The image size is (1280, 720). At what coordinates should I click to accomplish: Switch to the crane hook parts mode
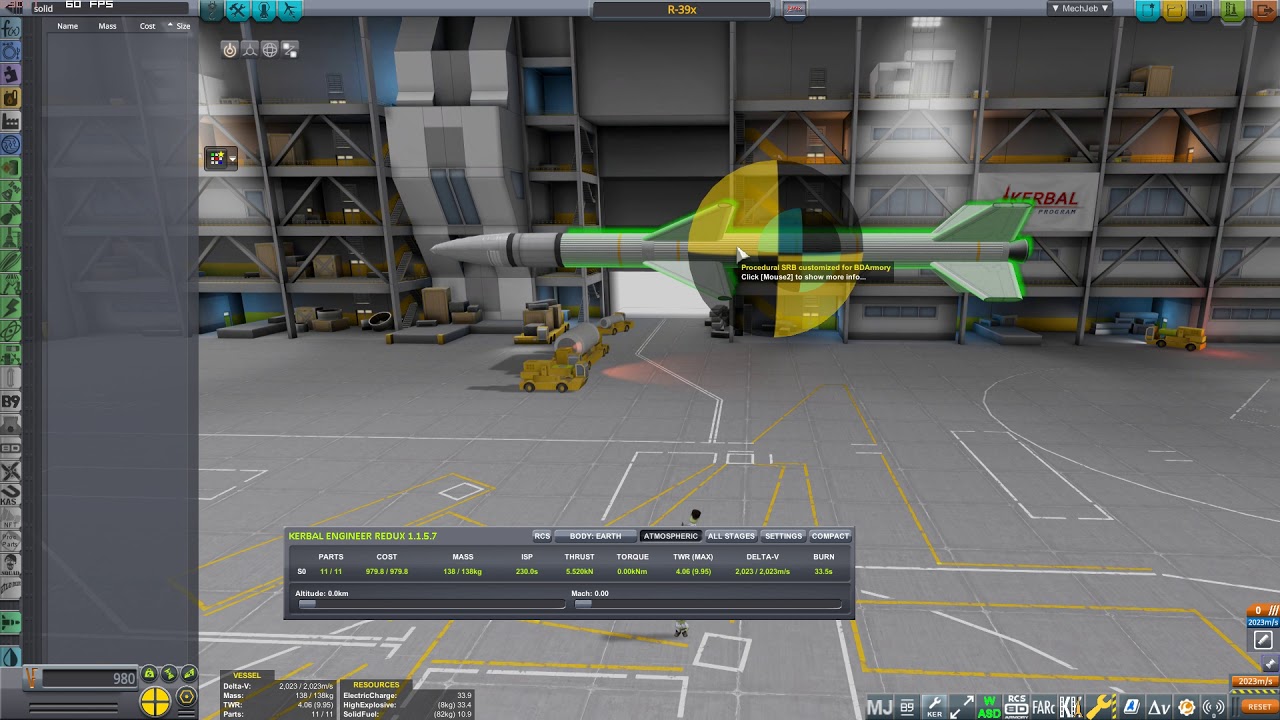pos(212,10)
